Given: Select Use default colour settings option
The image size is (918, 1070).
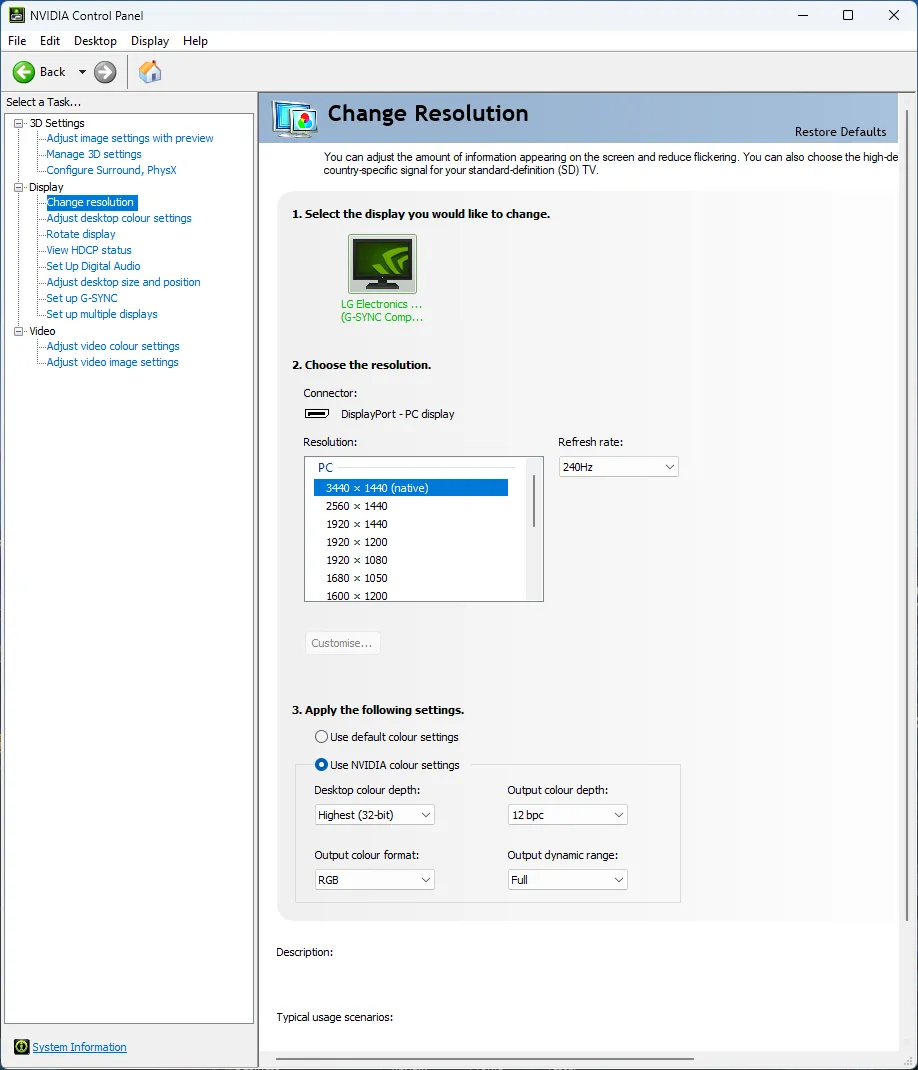Looking at the screenshot, I should (x=321, y=737).
